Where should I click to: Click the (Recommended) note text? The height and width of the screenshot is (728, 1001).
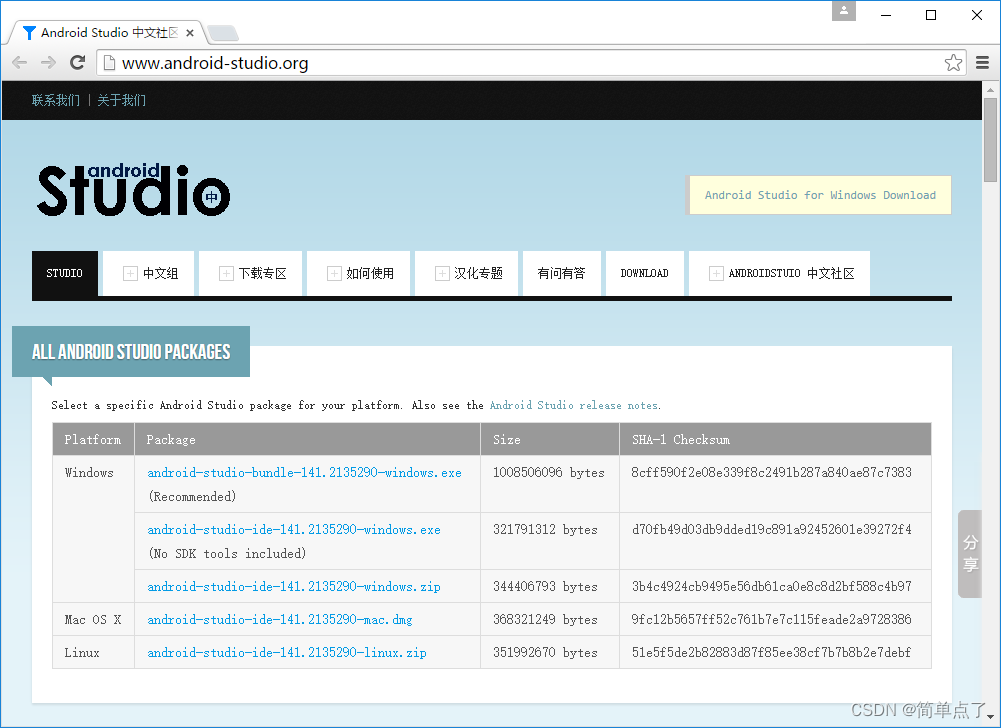192,497
